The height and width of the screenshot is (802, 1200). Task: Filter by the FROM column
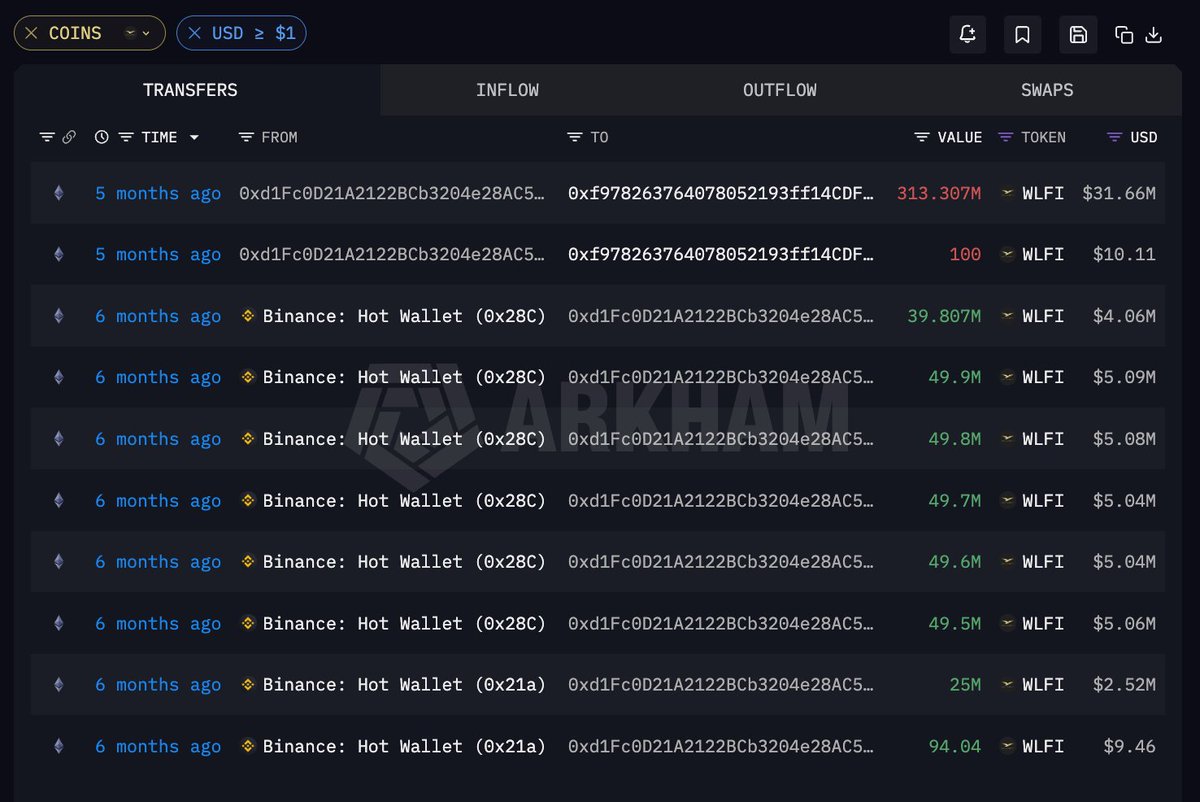point(246,137)
